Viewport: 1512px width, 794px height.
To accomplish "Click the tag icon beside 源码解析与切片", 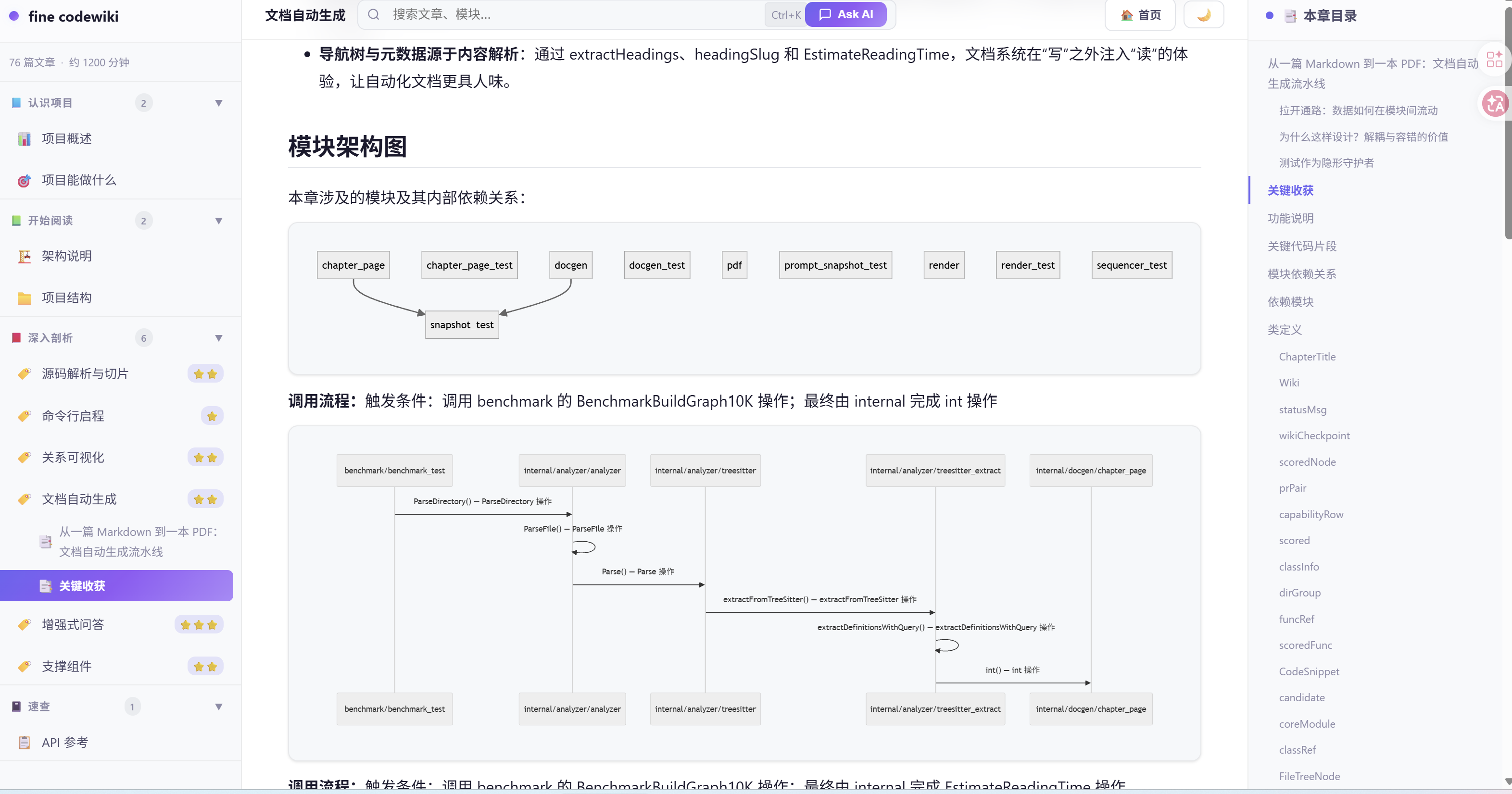I will click(24, 374).
